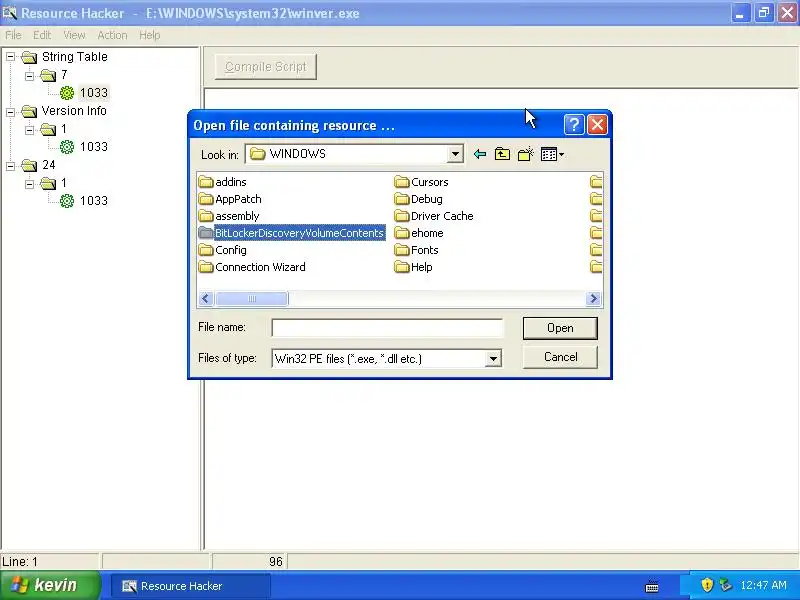Click the keyboard icon in the taskbar
This screenshot has height=600, width=800.
652,587
